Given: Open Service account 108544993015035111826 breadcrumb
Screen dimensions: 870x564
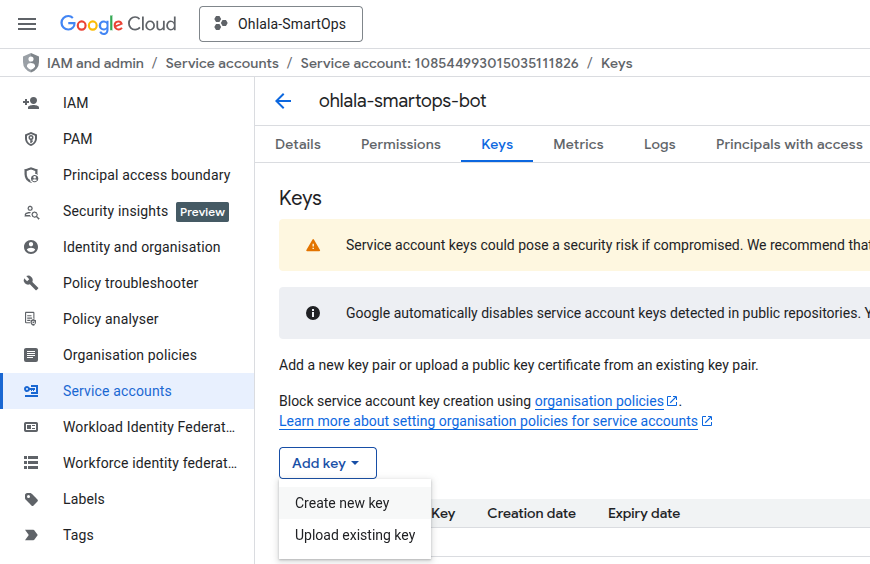Looking at the screenshot, I should coord(439,63).
